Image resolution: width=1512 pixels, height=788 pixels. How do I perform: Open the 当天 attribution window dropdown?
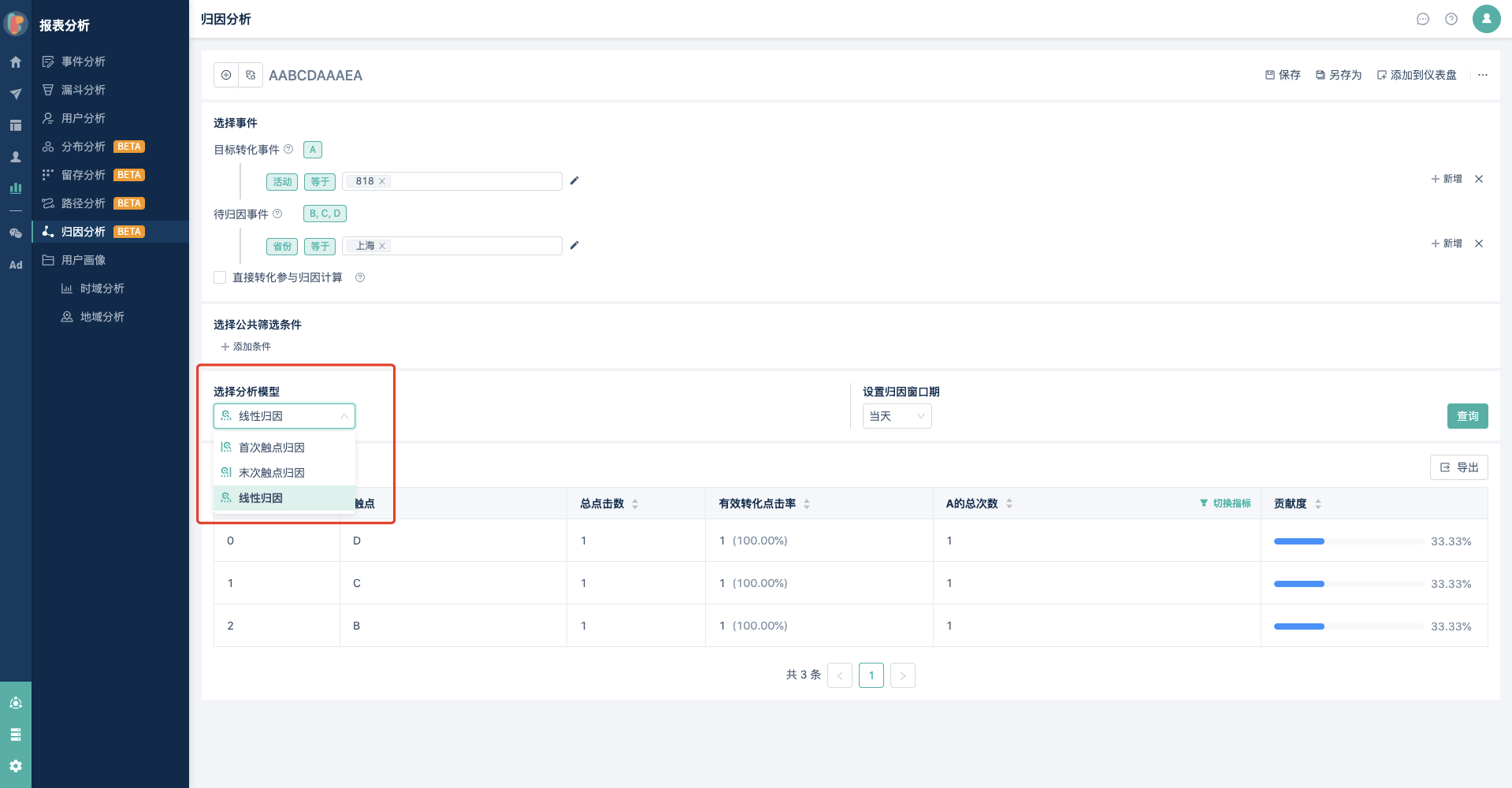(x=897, y=416)
